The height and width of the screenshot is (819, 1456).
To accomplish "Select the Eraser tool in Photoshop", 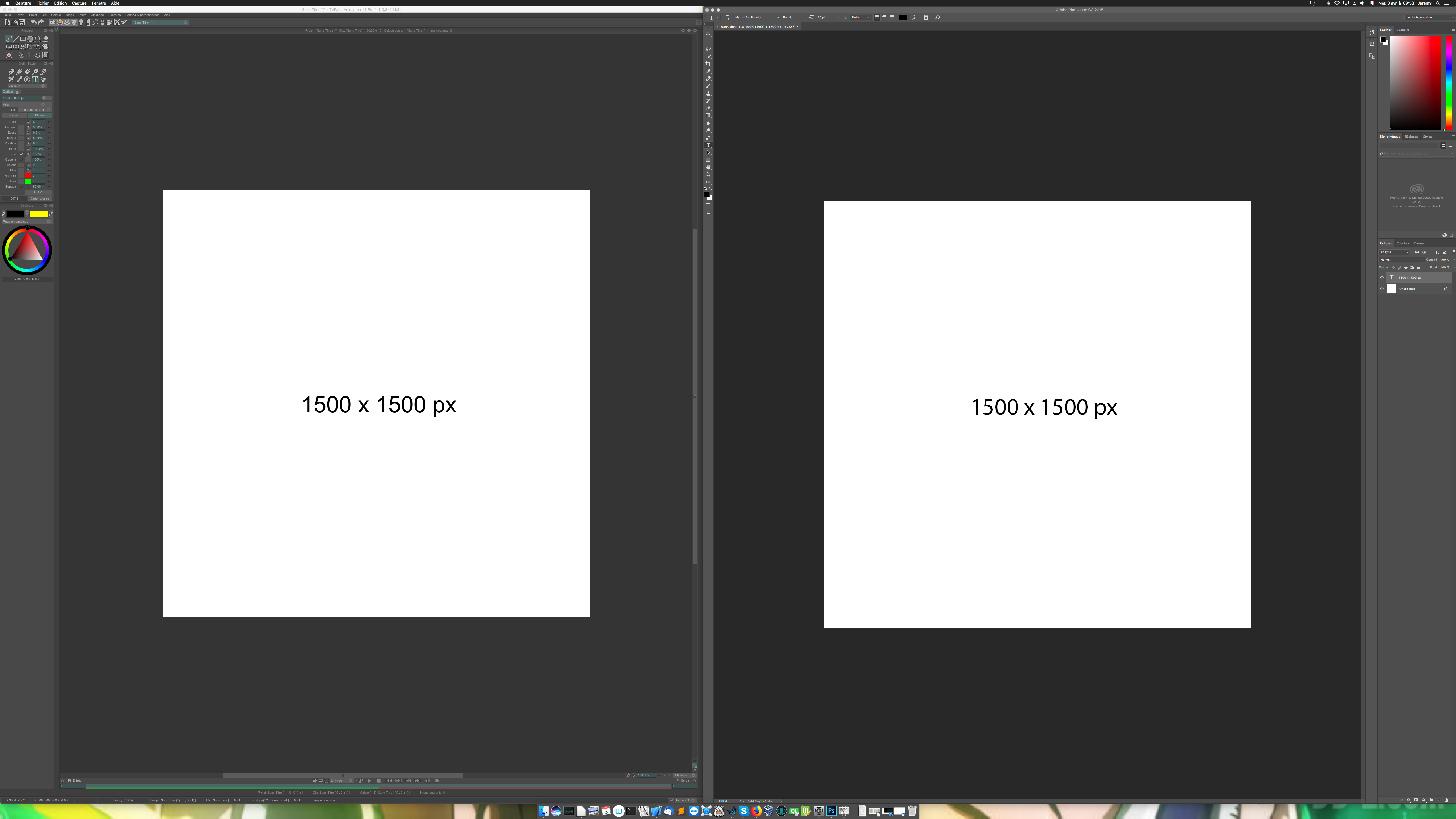I will point(708,108).
